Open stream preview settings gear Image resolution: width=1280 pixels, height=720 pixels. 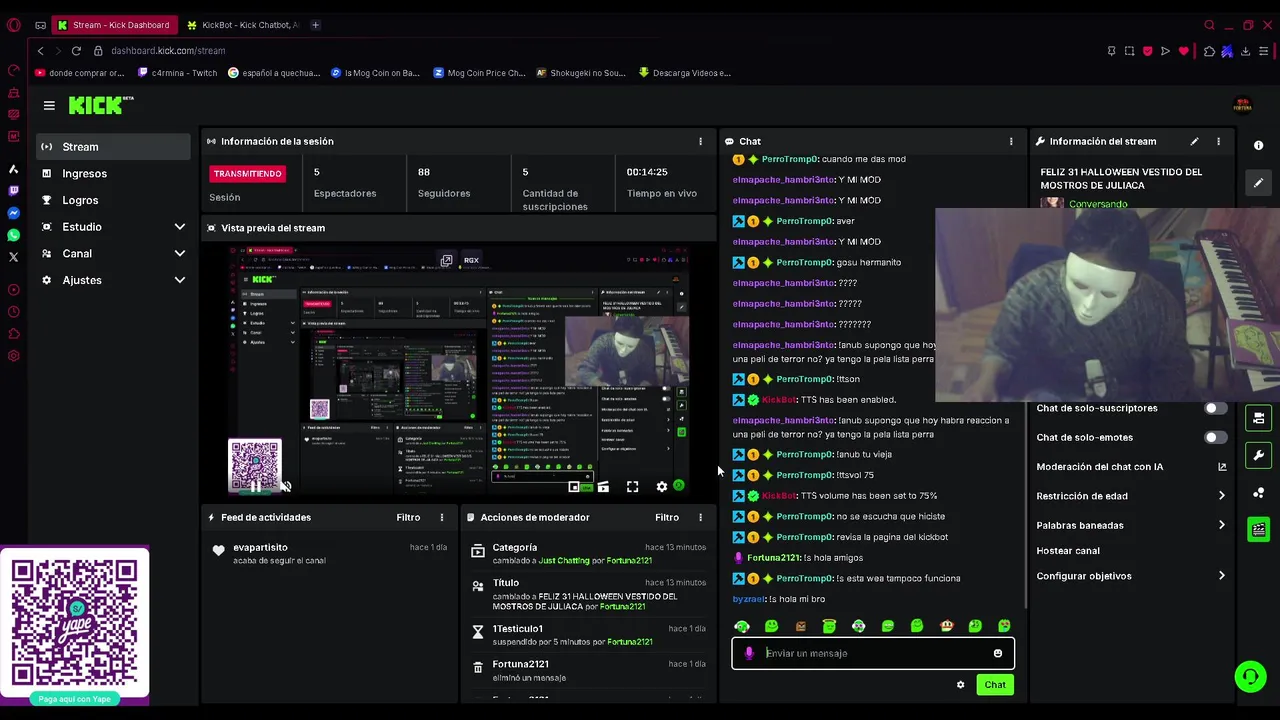click(x=661, y=487)
